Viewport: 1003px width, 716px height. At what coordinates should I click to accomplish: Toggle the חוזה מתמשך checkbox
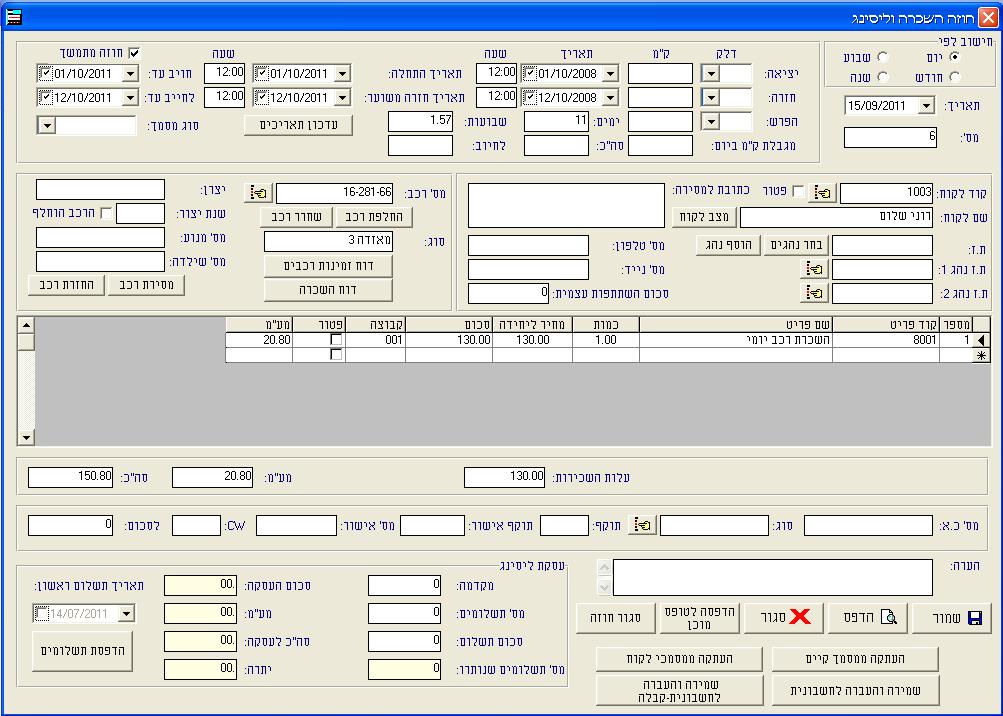[134, 53]
